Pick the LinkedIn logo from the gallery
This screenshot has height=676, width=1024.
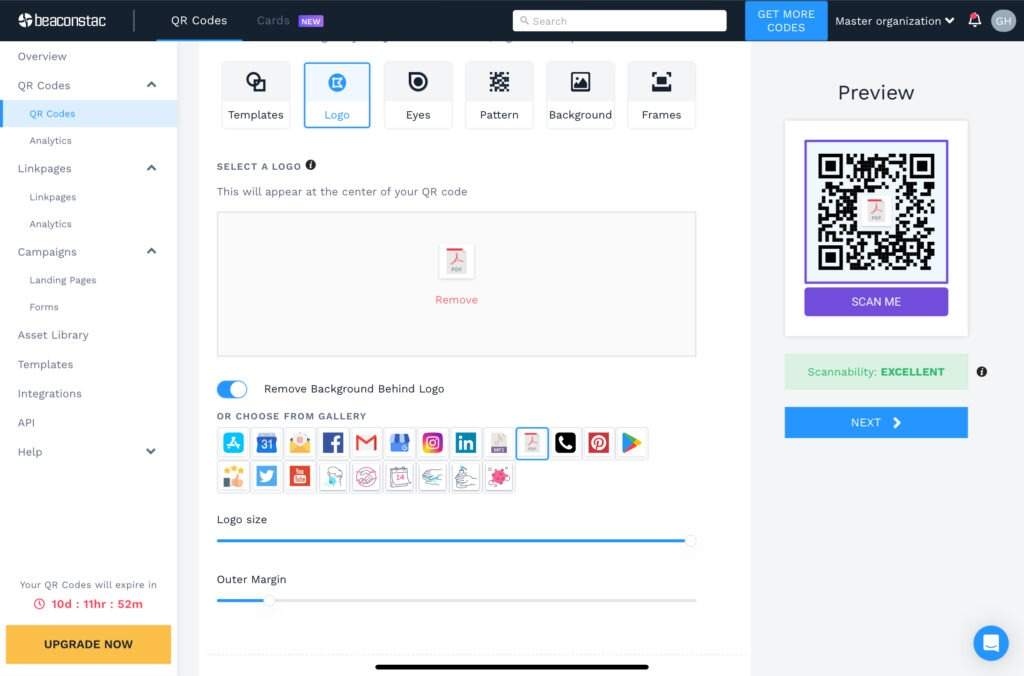click(x=465, y=442)
